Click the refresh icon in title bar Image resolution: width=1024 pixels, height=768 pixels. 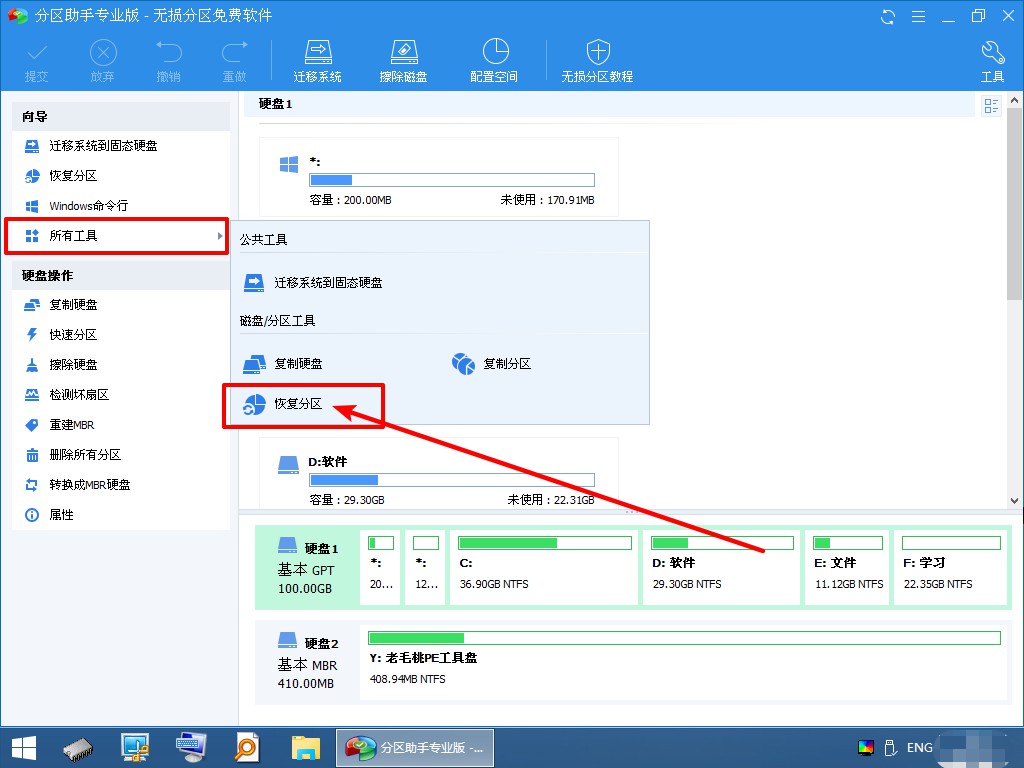(x=888, y=16)
